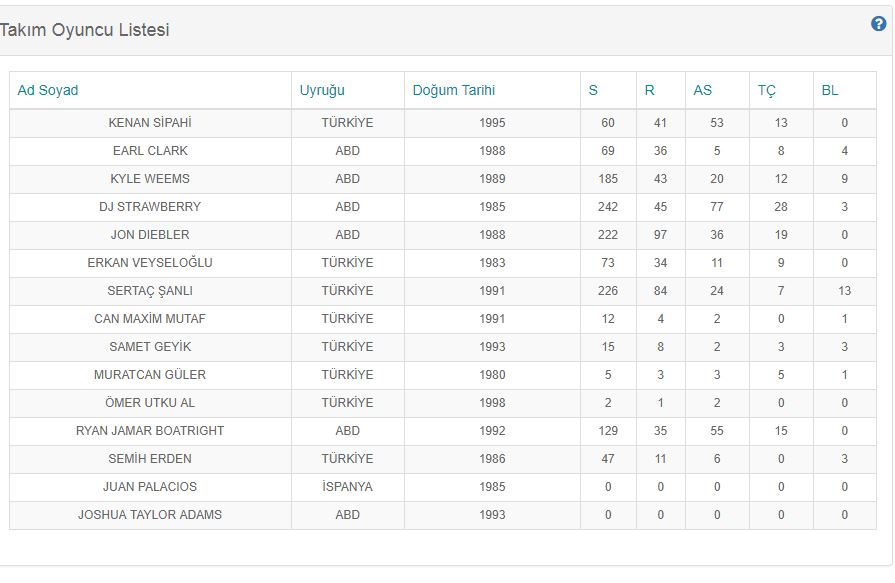Select the JUAN PALACIOS row
895x583 pixels.
point(150,487)
